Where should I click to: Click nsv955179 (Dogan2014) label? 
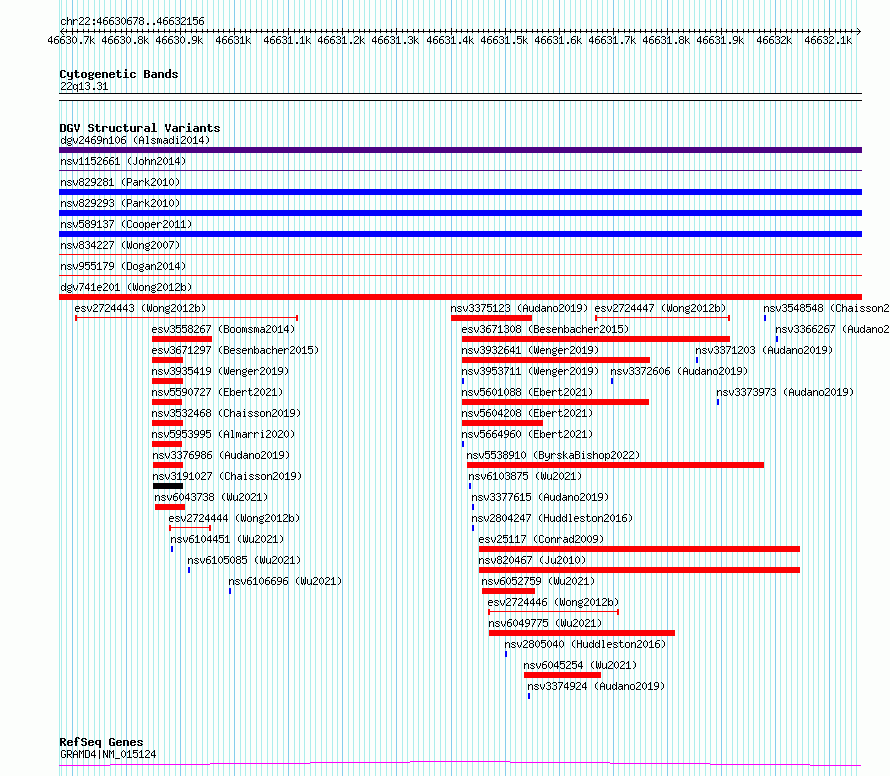click(x=123, y=266)
